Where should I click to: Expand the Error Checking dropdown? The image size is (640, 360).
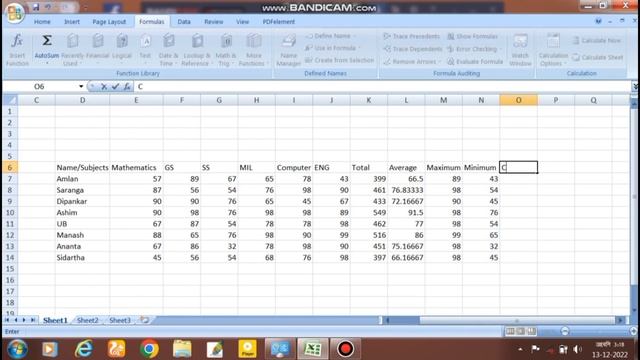coord(500,49)
